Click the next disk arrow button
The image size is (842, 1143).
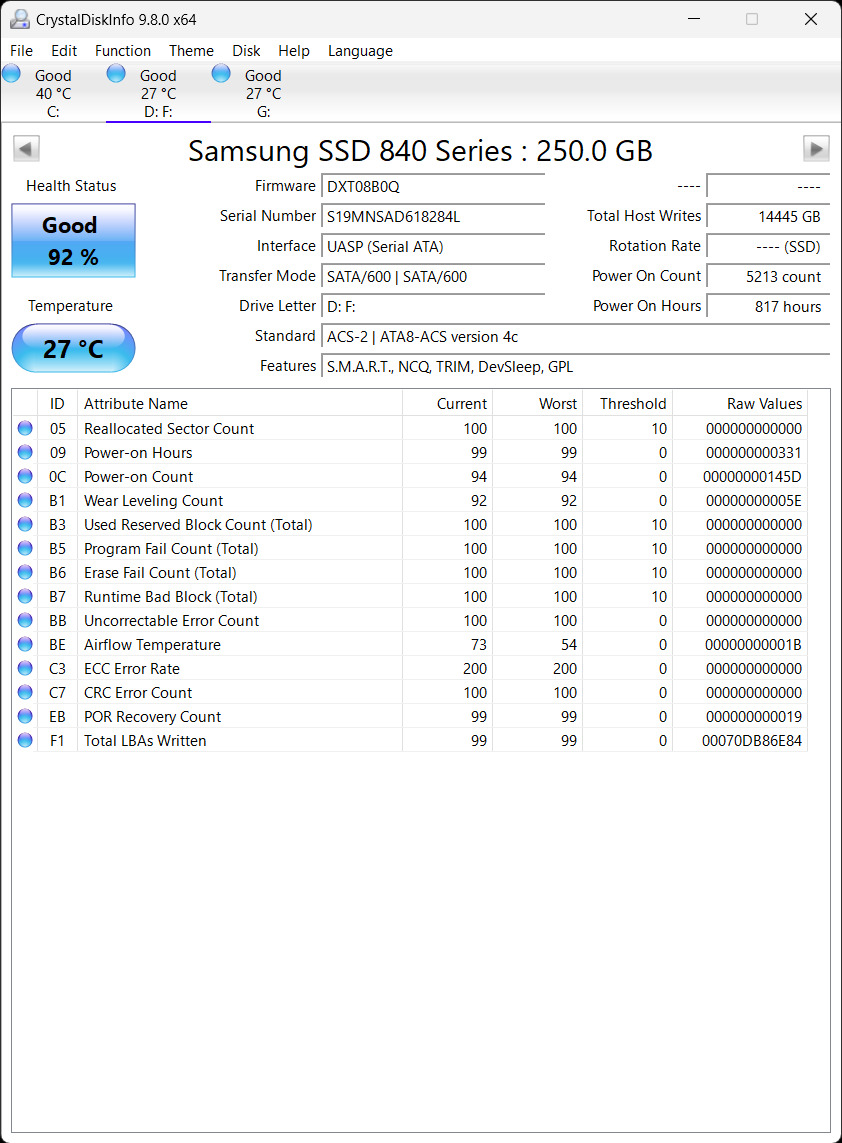tap(816, 149)
